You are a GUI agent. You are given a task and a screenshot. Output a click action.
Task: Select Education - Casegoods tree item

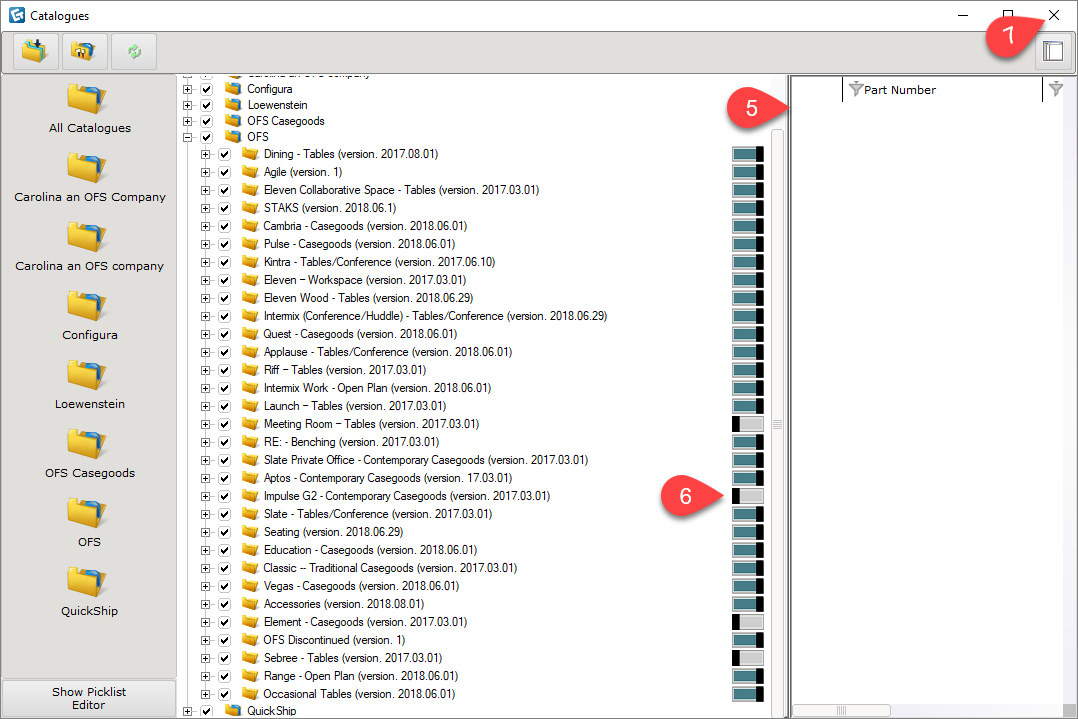[x=371, y=550]
